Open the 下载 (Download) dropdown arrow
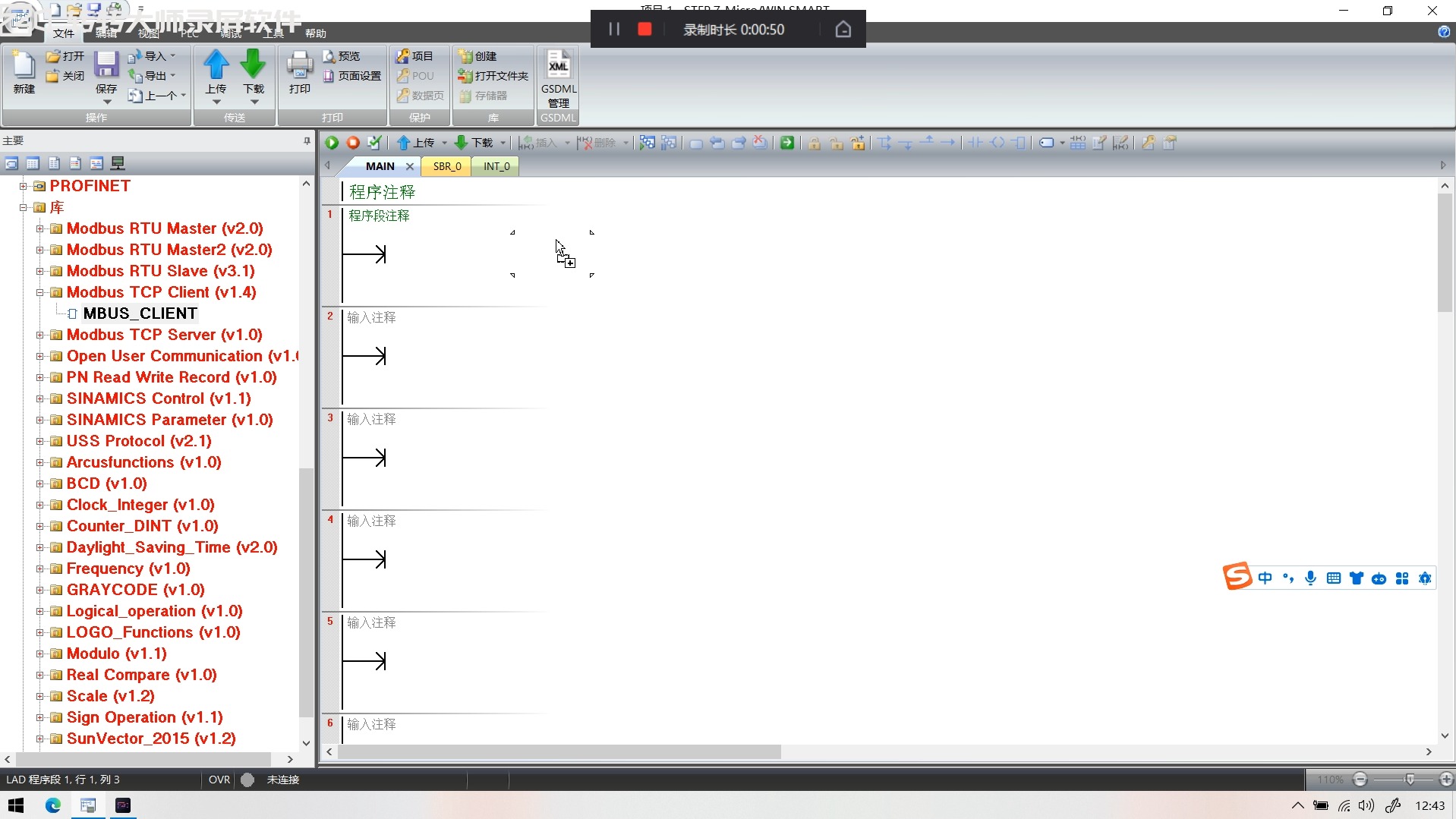Viewport: 1456px width, 819px height. point(502,143)
